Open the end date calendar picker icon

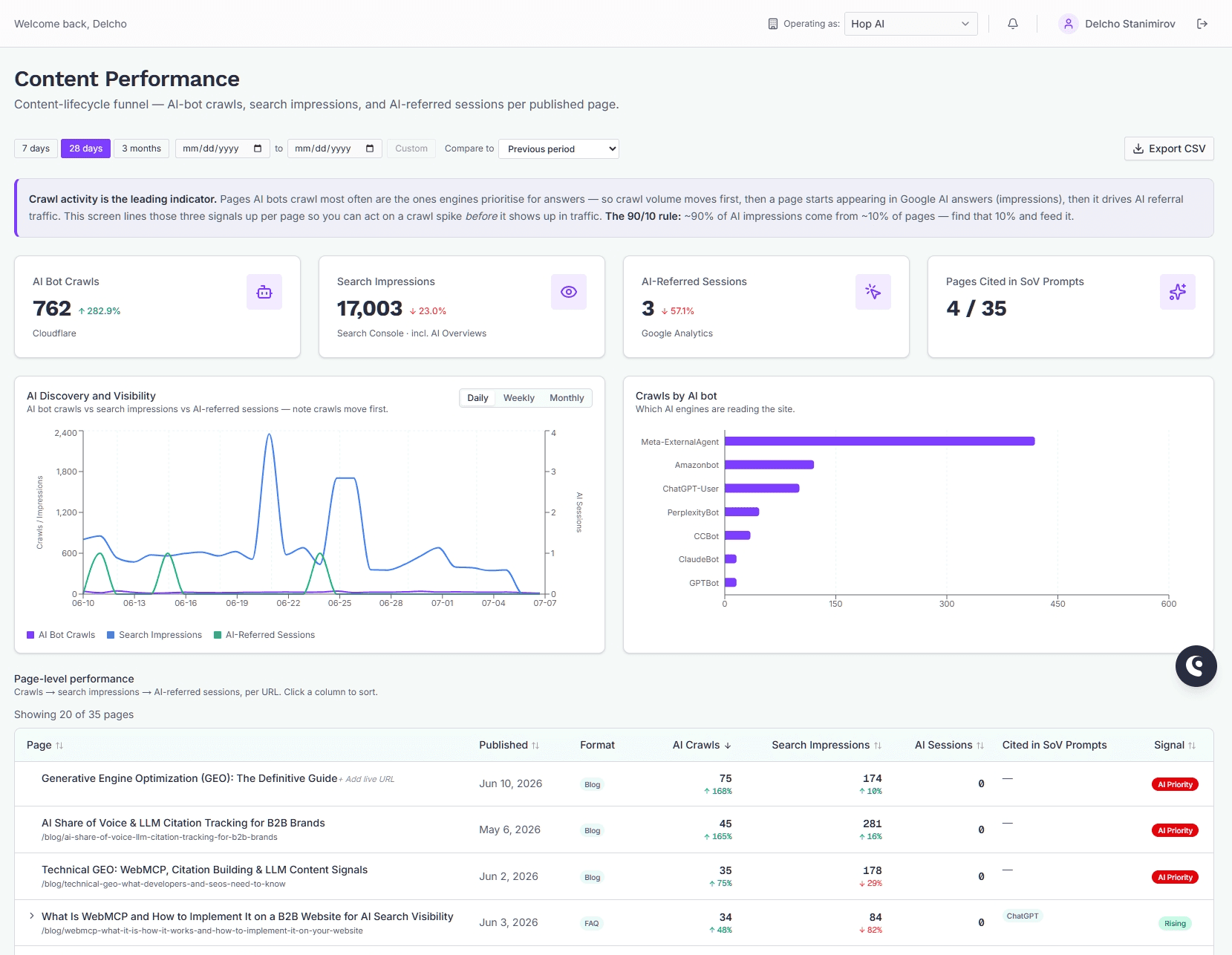pyautogui.click(x=370, y=149)
